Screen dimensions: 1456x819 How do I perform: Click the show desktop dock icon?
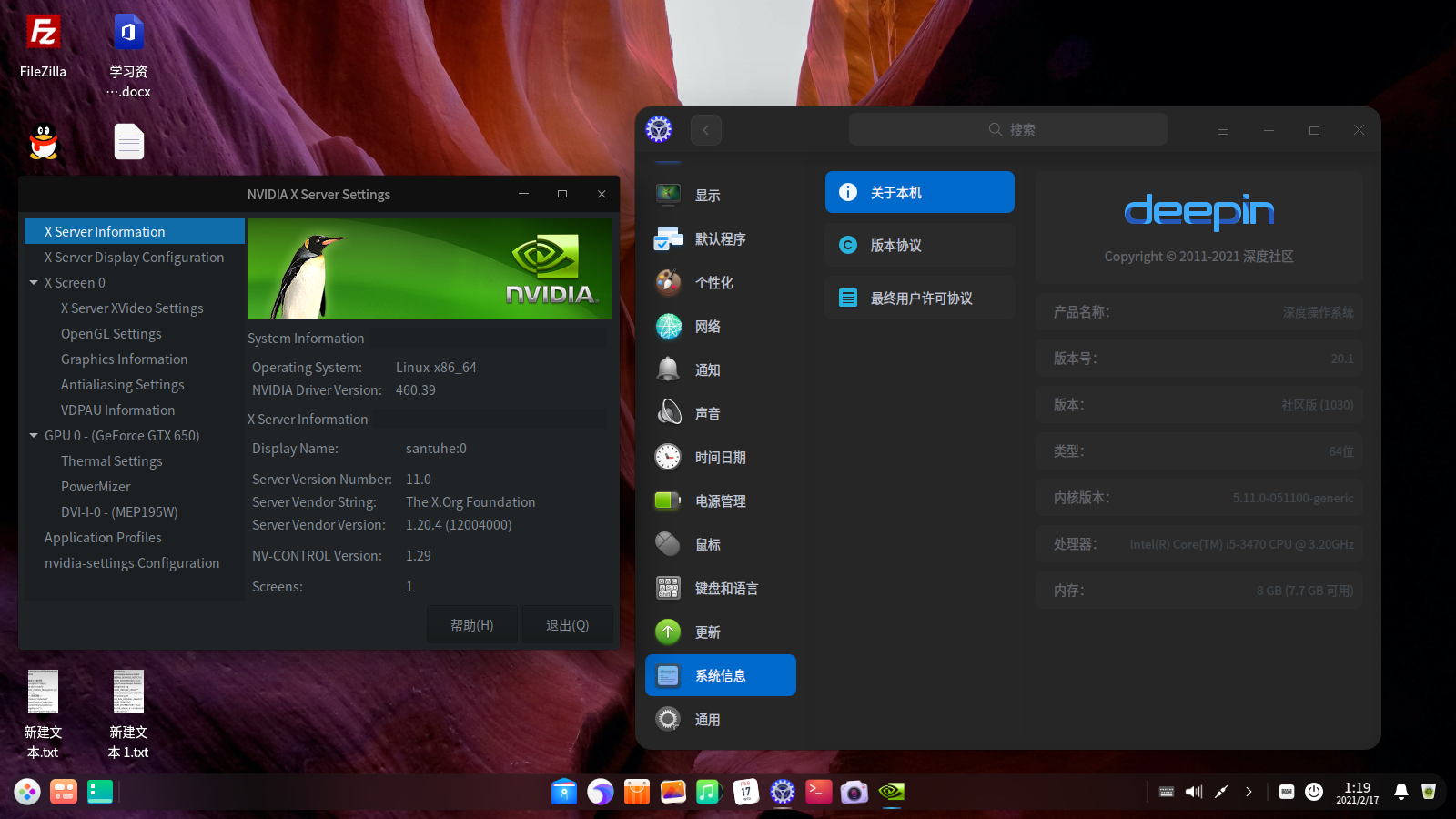[100, 792]
